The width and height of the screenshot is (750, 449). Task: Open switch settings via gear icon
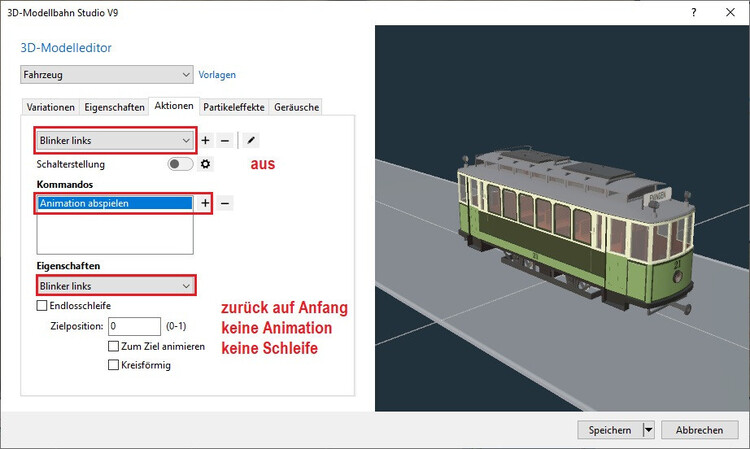tap(205, 164)
